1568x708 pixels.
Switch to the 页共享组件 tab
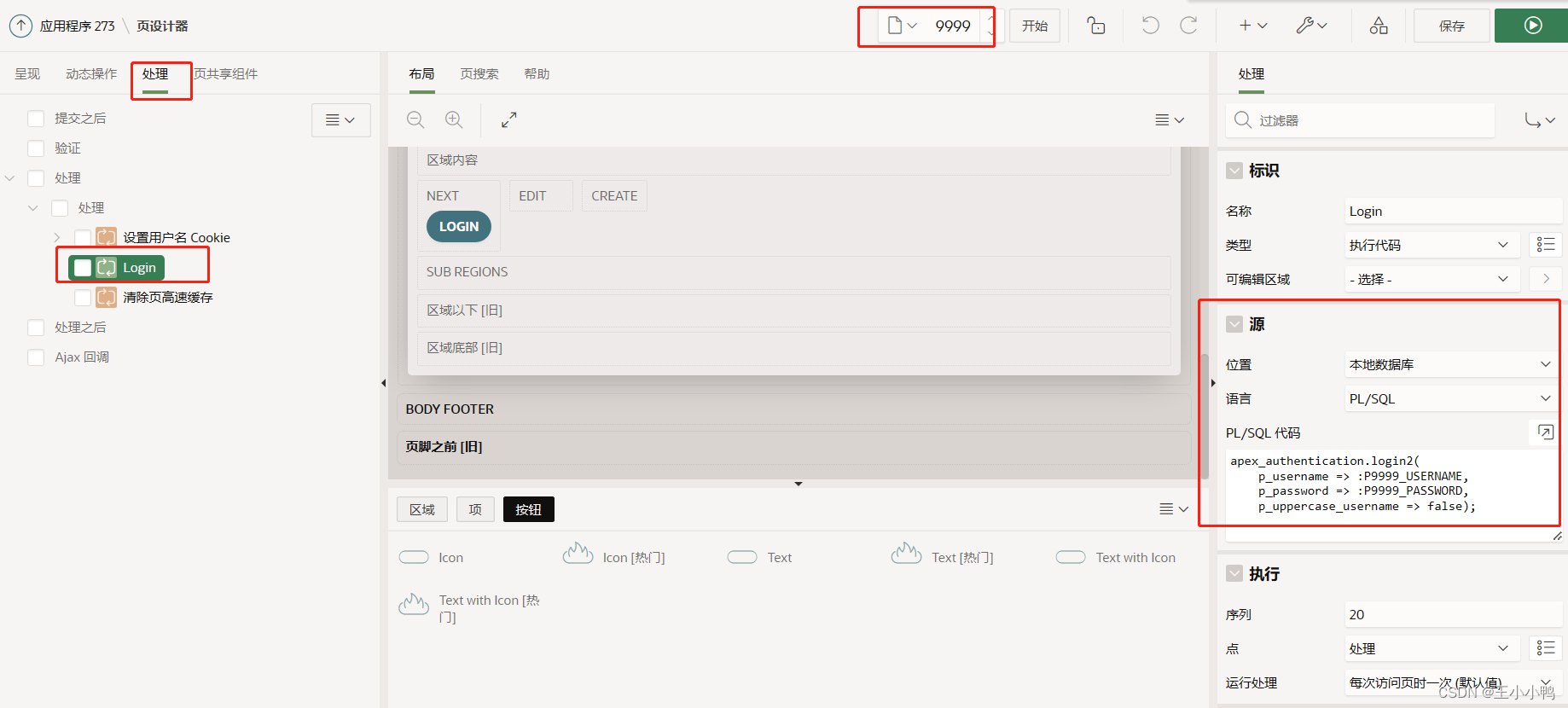coord(225,74)
